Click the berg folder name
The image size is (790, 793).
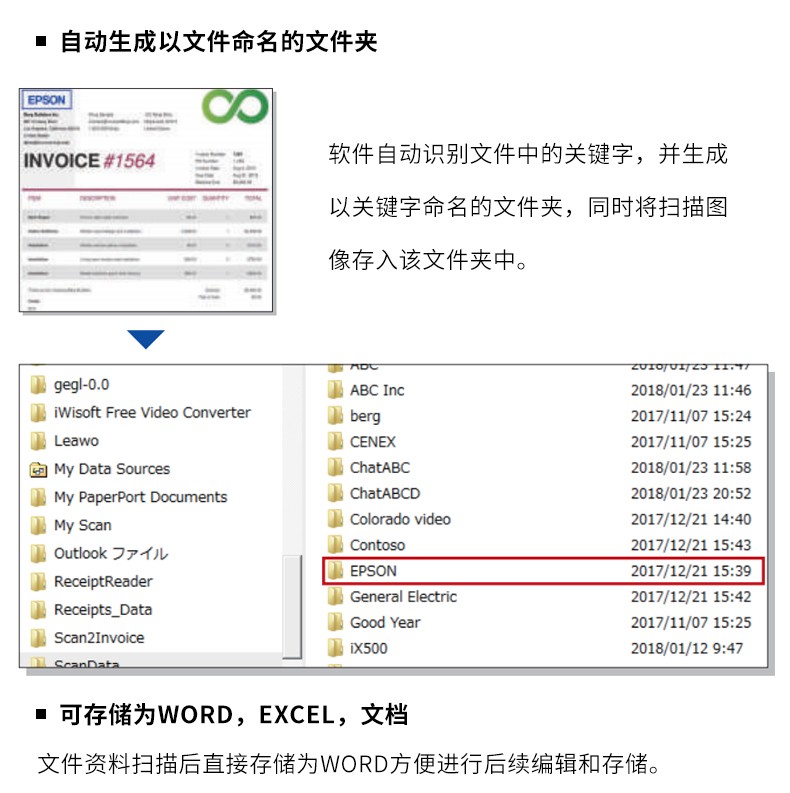pyautogui.click(x=365, y=417)
